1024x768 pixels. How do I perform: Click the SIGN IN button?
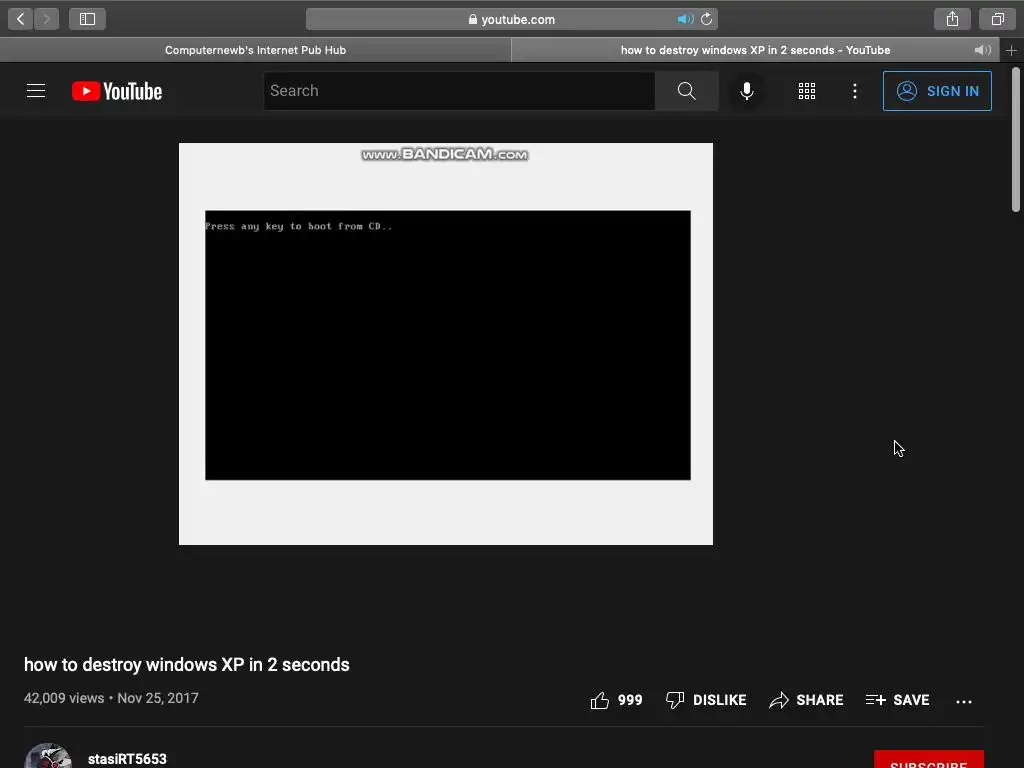(x=937, y=91)
